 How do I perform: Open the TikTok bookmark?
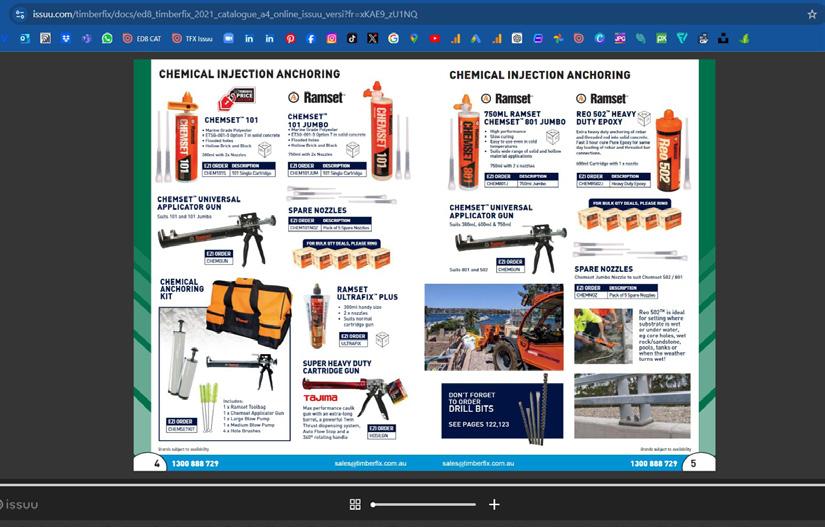(352, 38)
